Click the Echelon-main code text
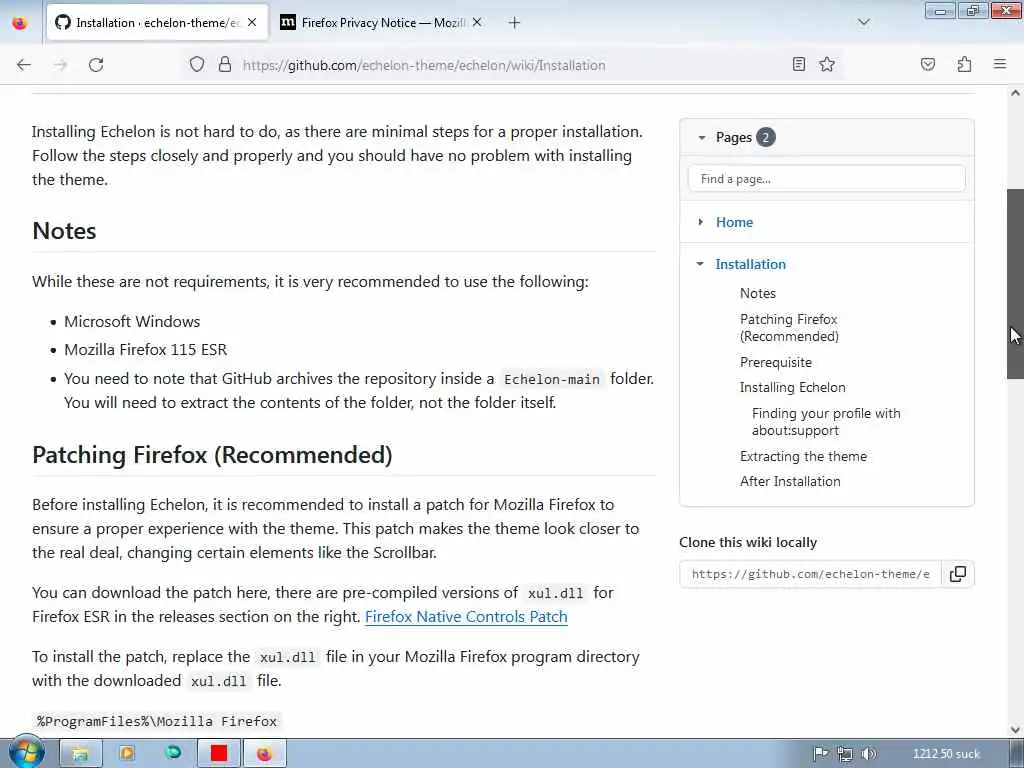This screenshot has width=1024, height=768. pyautogui.click(x=552, y=379)
